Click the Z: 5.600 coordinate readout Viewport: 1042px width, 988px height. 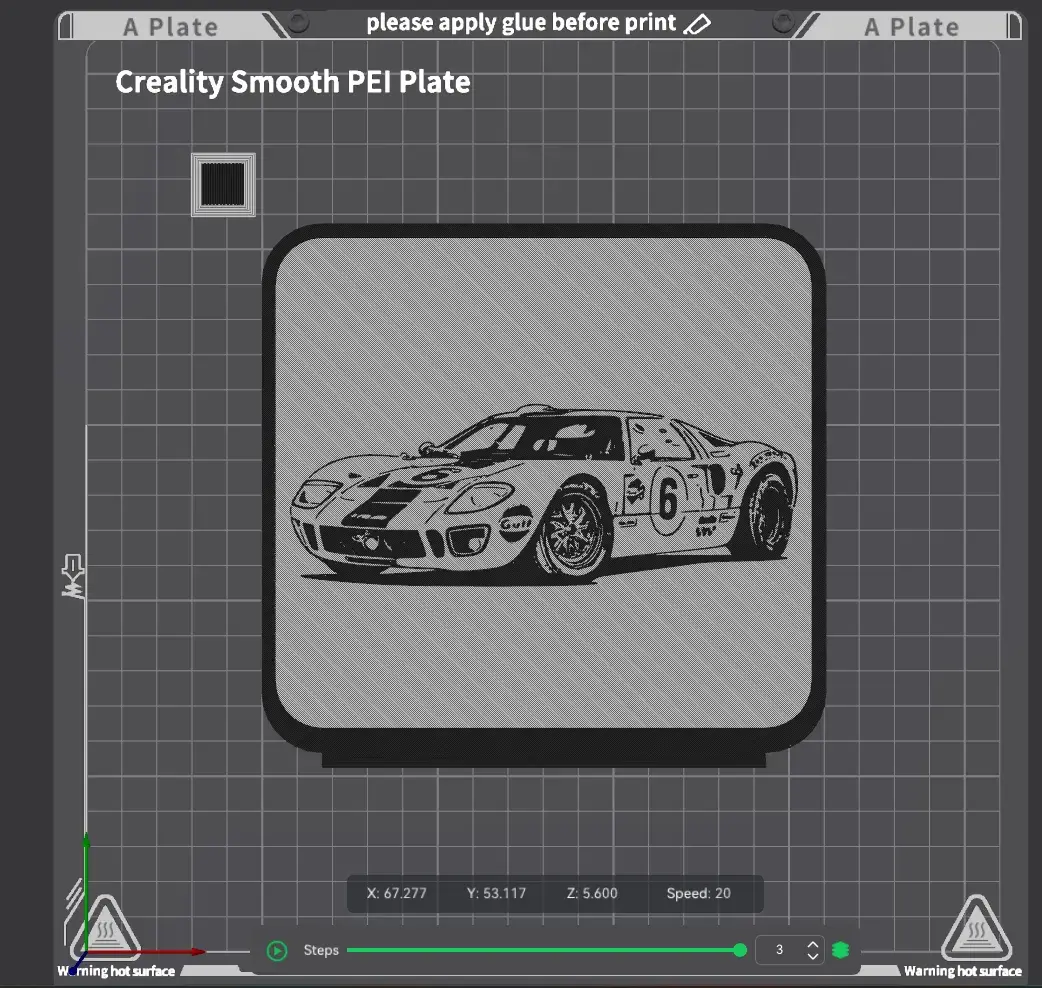(592, 894)
